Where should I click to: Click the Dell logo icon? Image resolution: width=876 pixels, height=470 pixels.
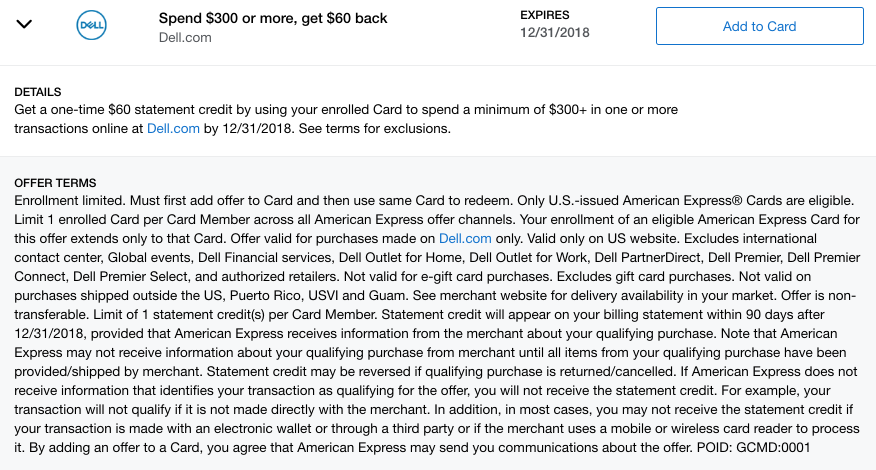(x=92, y=26)
